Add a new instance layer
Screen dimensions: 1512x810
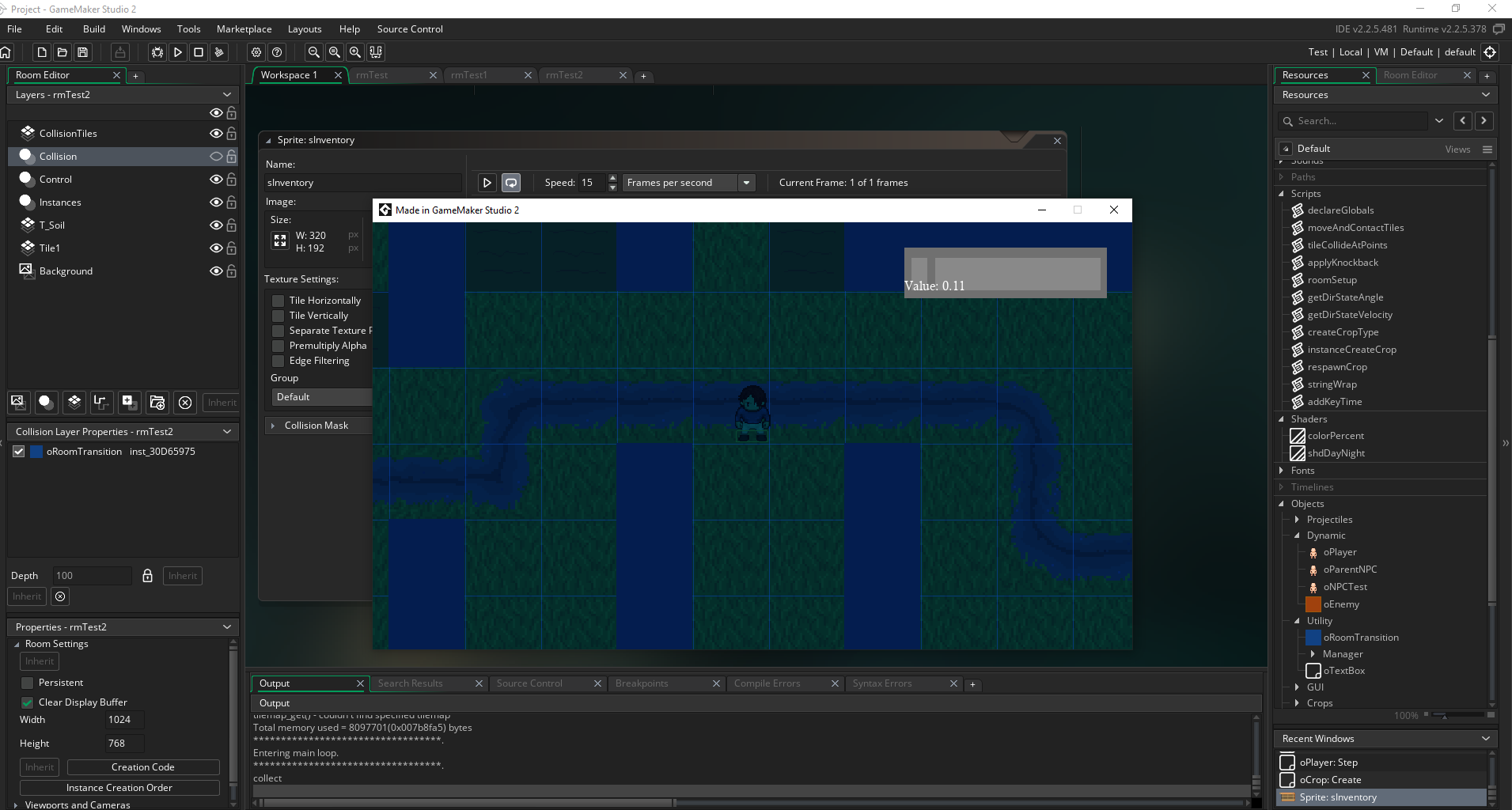(46, 402)
